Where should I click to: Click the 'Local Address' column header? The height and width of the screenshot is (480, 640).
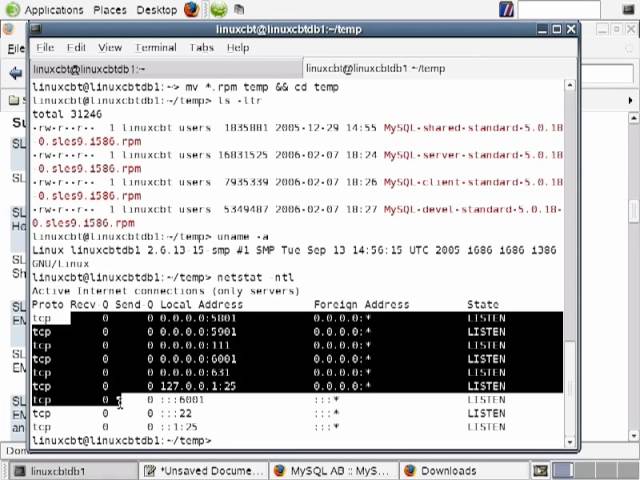pyautogui.click(x=201, y=304)
